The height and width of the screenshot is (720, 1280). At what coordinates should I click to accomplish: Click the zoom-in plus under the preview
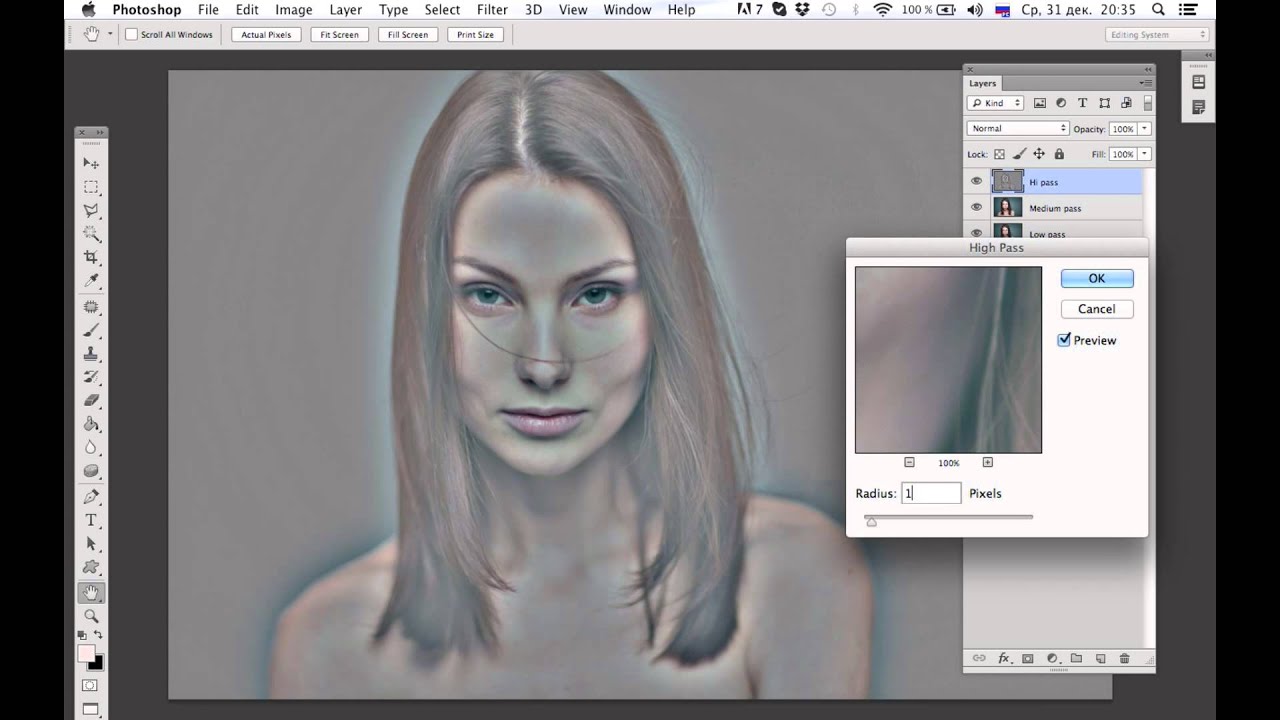(x=988, y=462)
